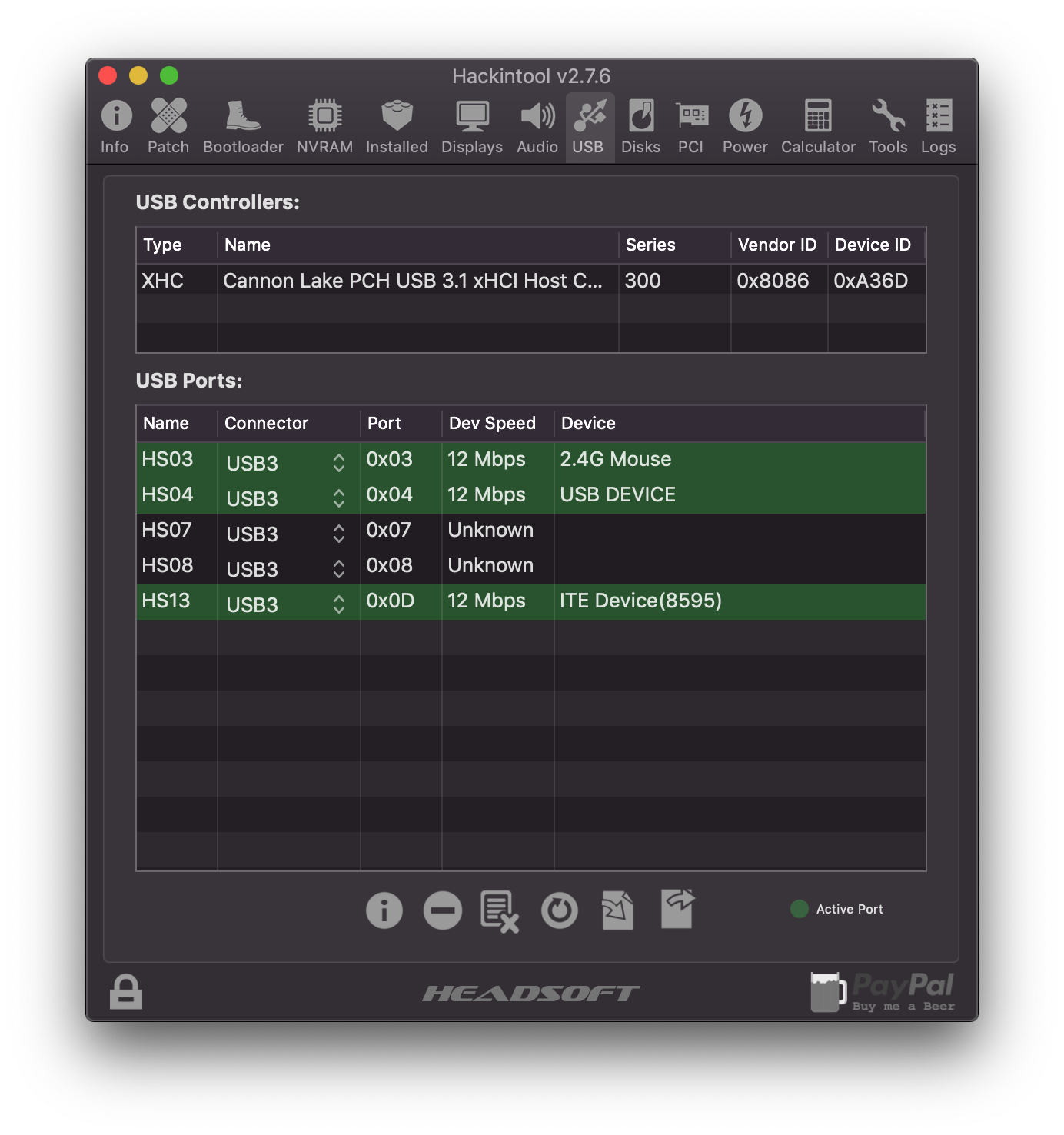Click the Device column header in USB Ports
The width and height of the screenshot is (1064, 1135).
click(739, 423)
